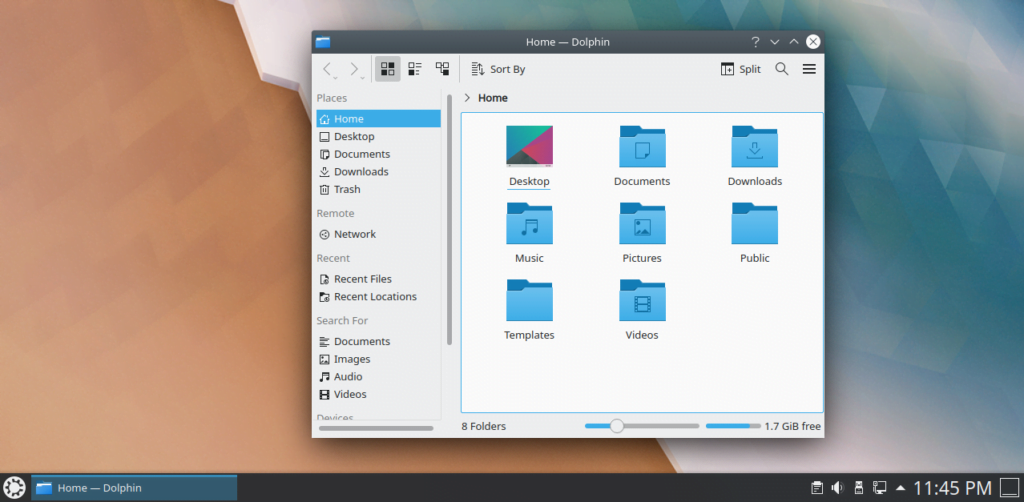Click the 11:45 PM clock
This screenshot has width=1024, height=502.
952,488
